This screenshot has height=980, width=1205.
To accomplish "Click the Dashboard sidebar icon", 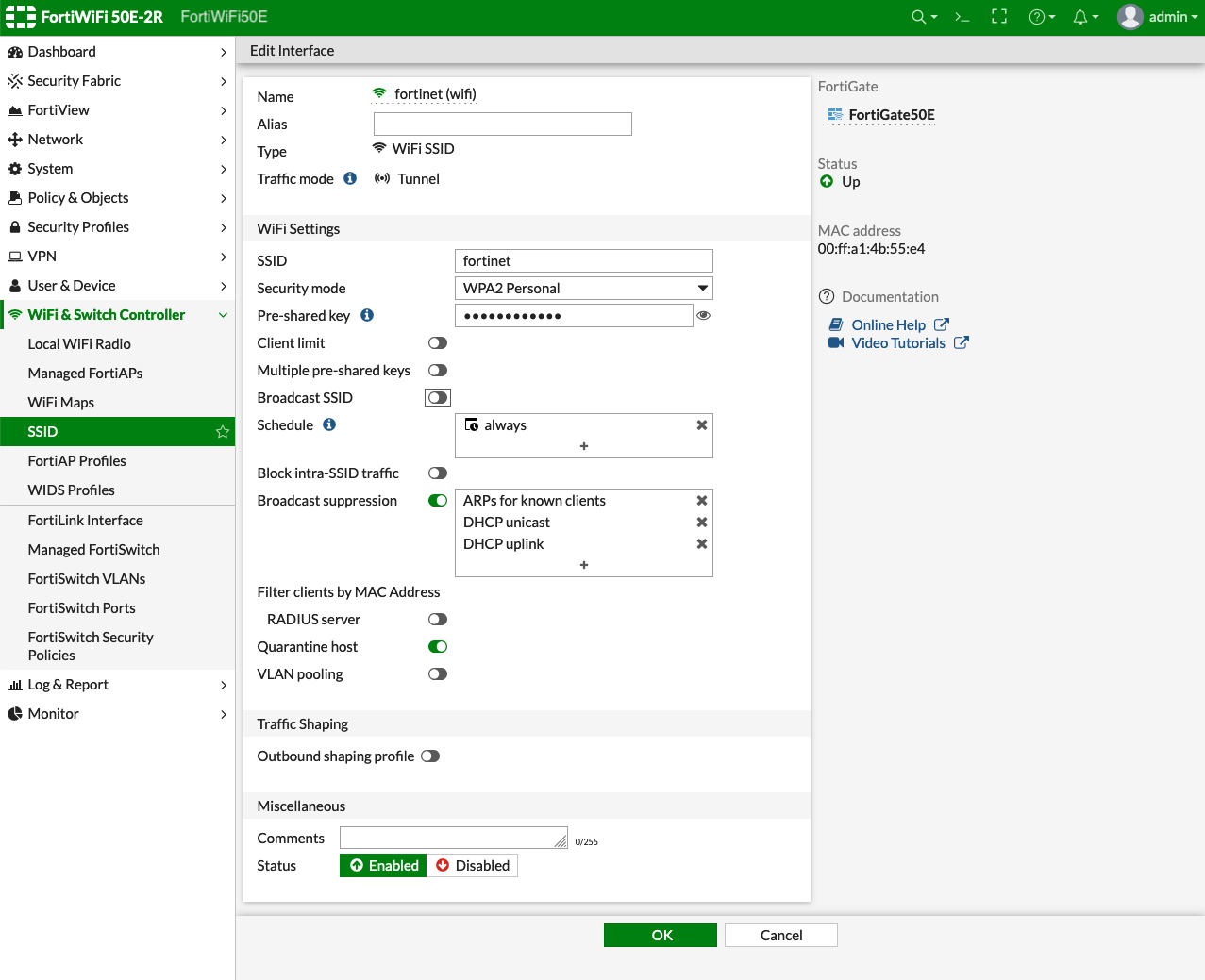I will 15,52.
